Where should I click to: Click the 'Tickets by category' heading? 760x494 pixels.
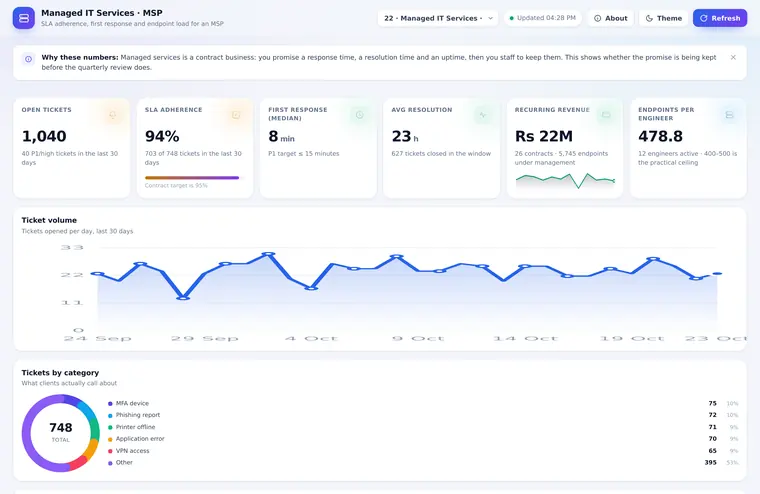[x=60, y=373]
